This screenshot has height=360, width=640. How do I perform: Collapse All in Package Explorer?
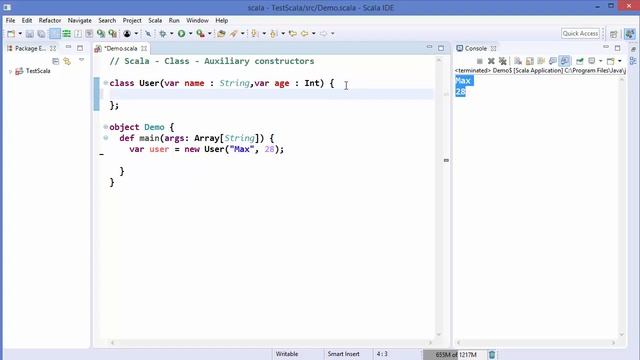click(56, 61)
